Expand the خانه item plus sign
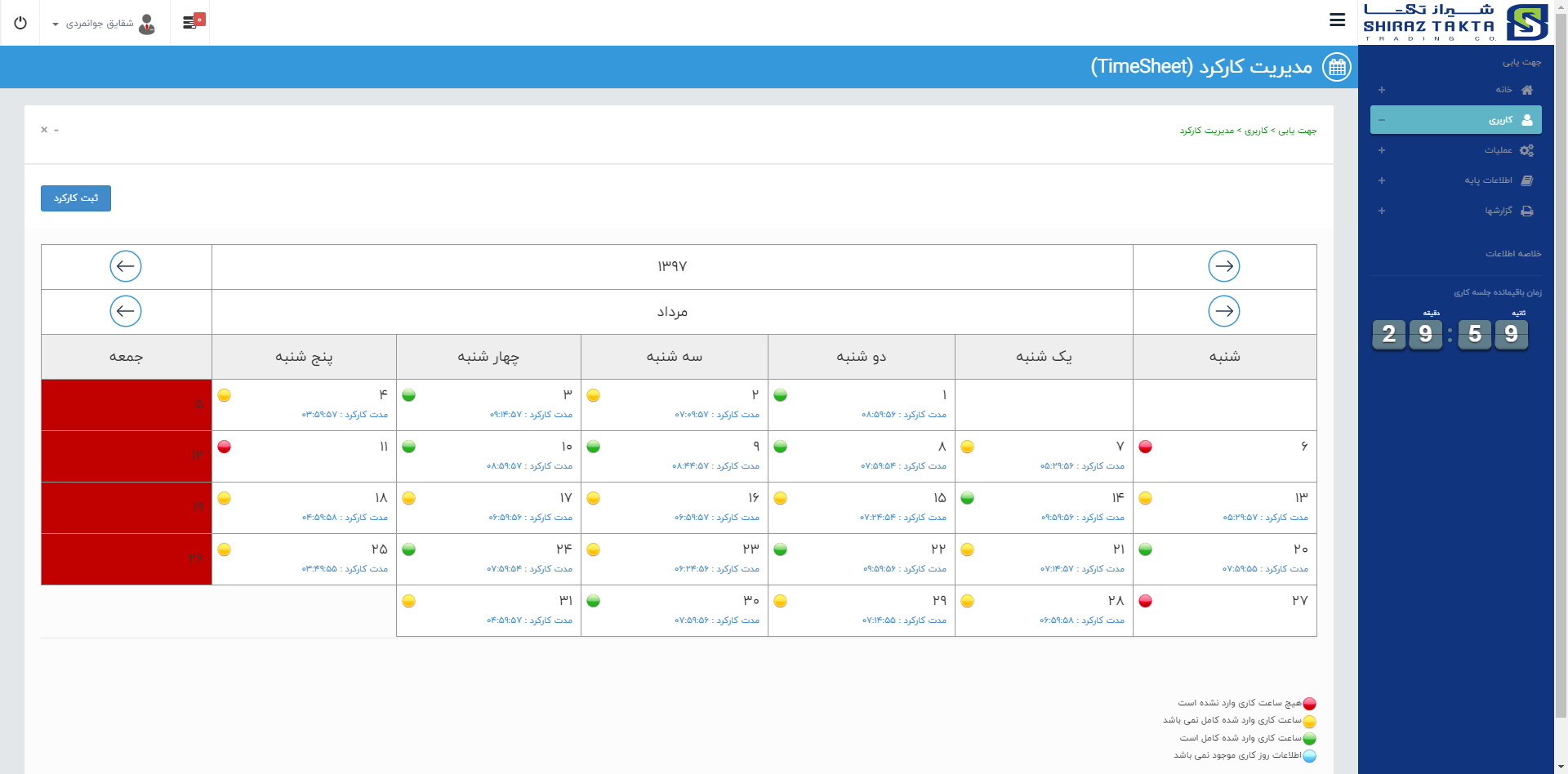The image size is (1568, 774). pyautogui.click(x=1382, y=90)
